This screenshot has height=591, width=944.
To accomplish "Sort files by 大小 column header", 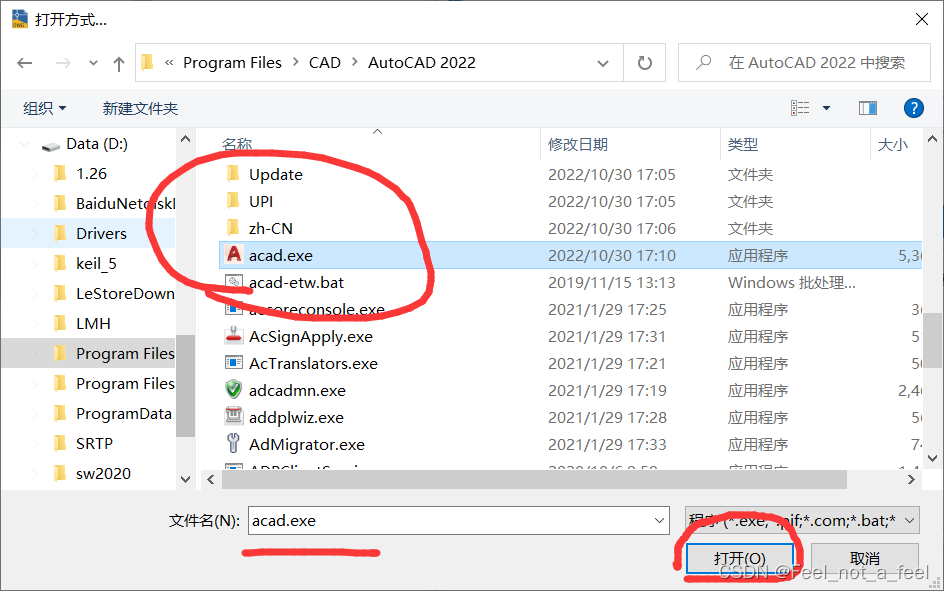I will point(893,144).
